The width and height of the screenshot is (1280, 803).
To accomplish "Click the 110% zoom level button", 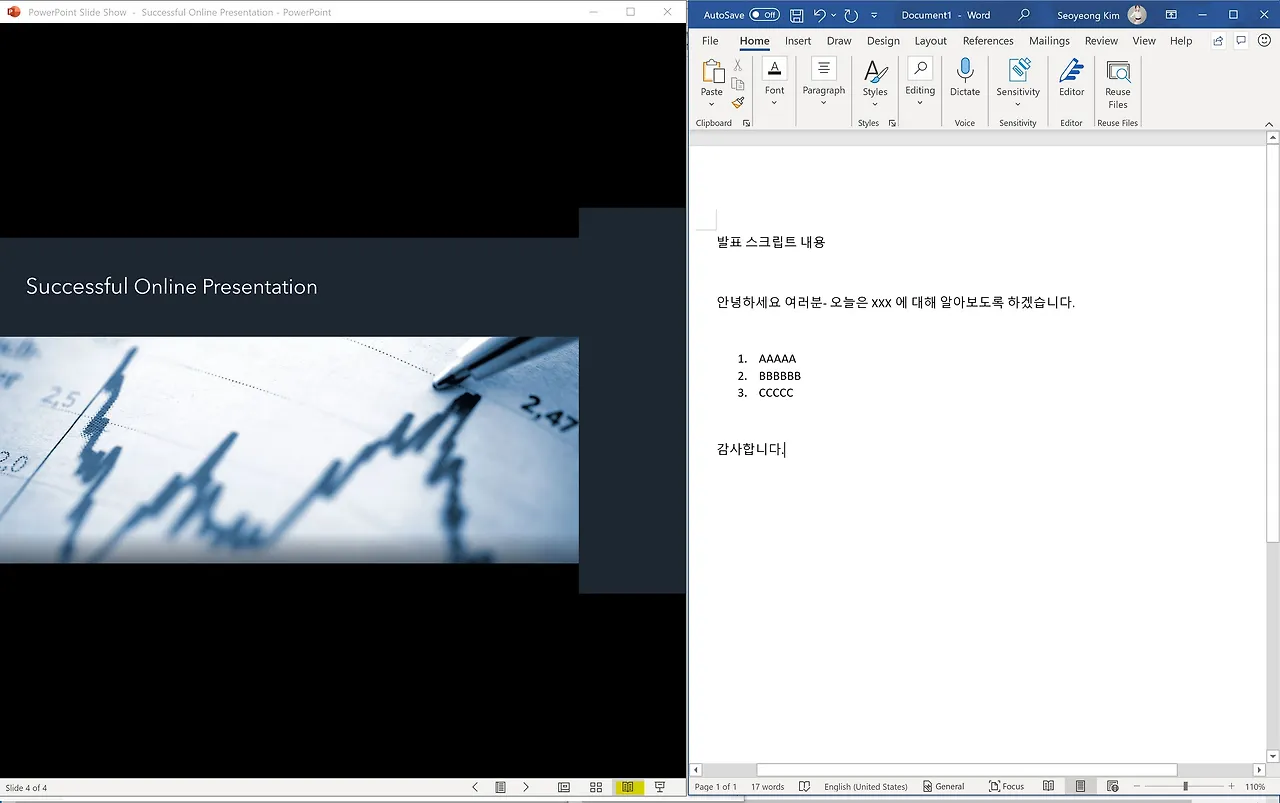I will point(1256,787).
